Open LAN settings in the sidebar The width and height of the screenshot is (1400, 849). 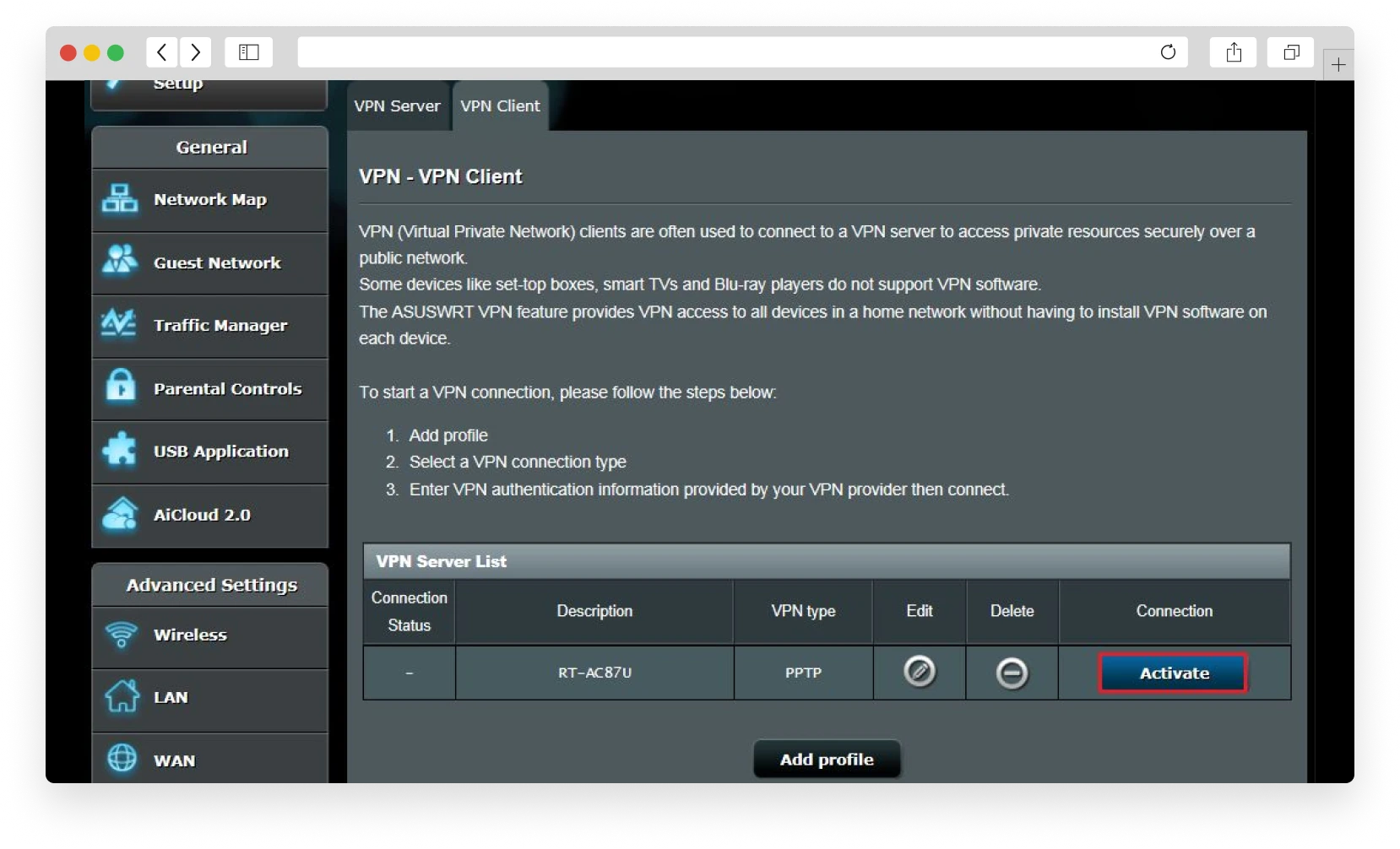click(x=122, y=697)
